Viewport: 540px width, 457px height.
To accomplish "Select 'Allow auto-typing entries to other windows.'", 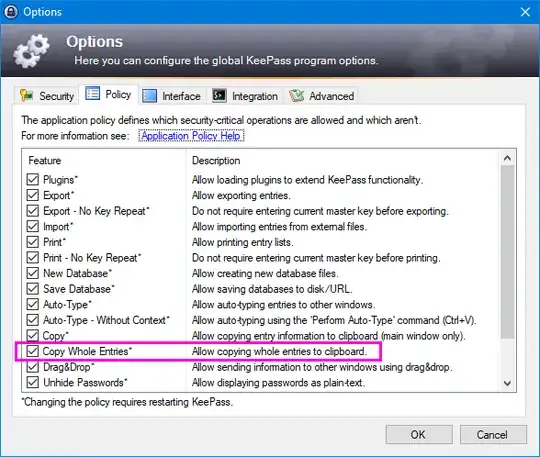I will click(x=283, y=305).
